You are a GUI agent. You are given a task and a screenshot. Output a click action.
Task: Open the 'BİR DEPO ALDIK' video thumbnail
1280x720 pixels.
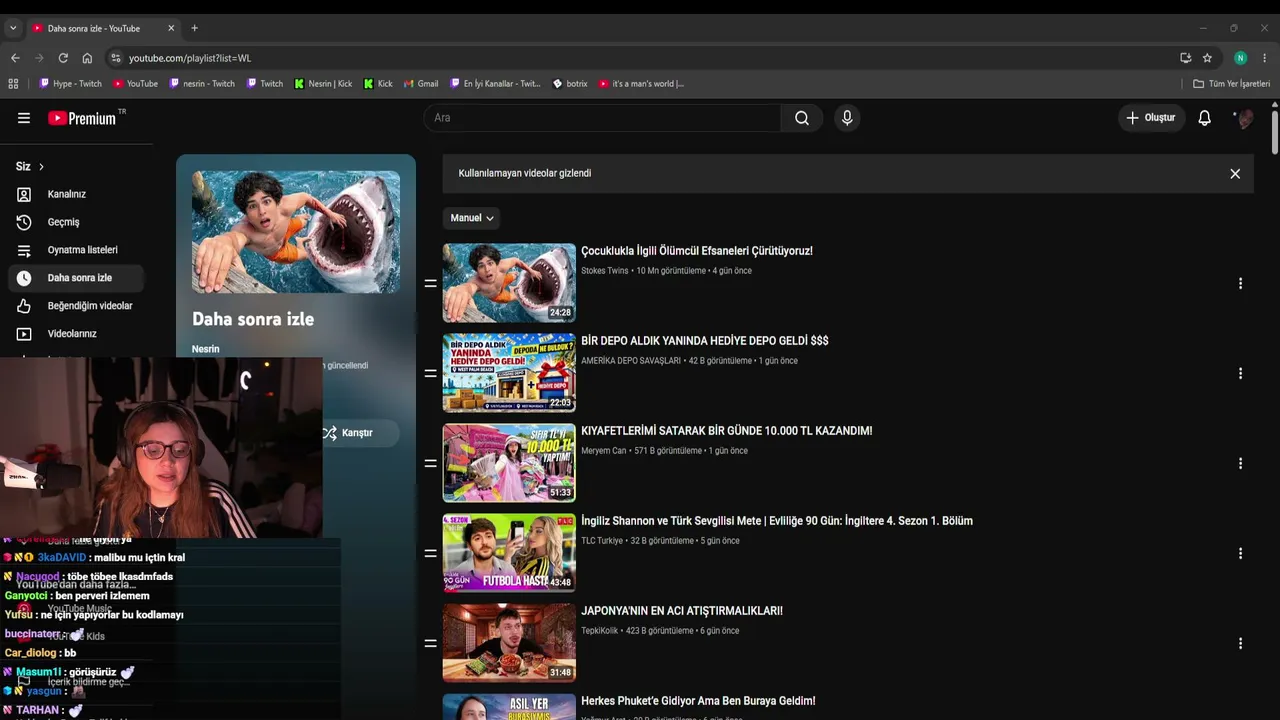tap(509, 373)
